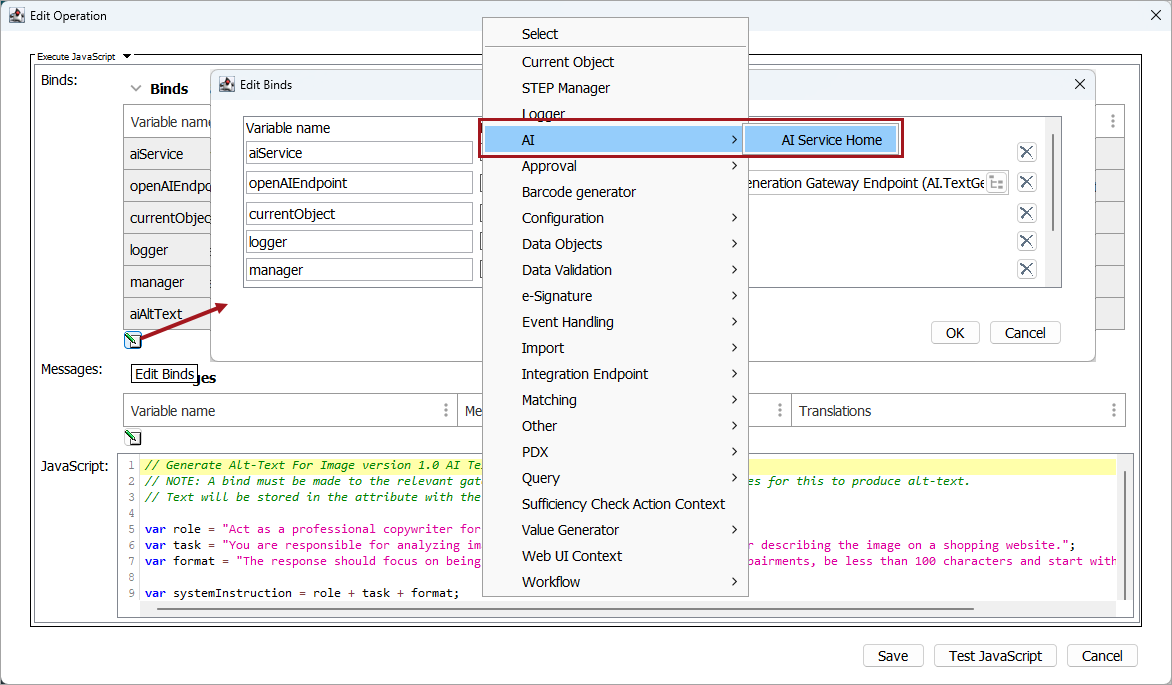Open node picker for Gateway Endpoint field

click(x=996, y=182)
